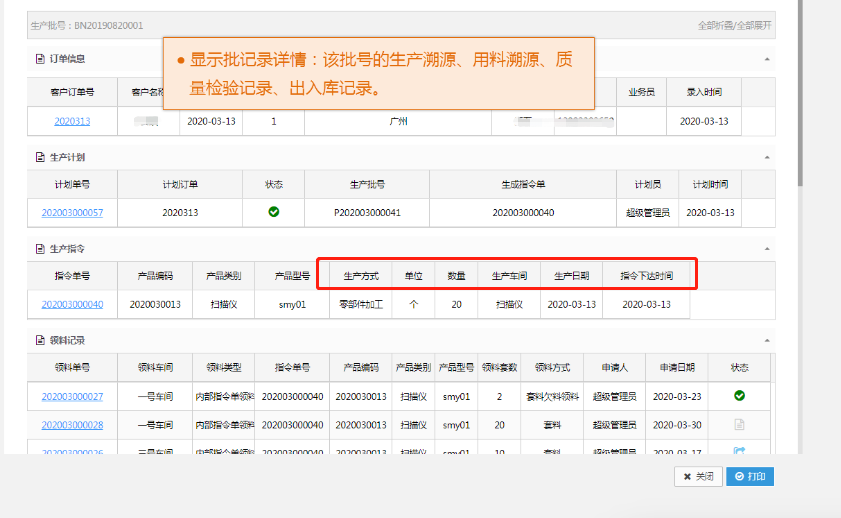This screenshot has height=518, width=841.
Task: Click 领料类型 column header
Action: pos(224,368)
